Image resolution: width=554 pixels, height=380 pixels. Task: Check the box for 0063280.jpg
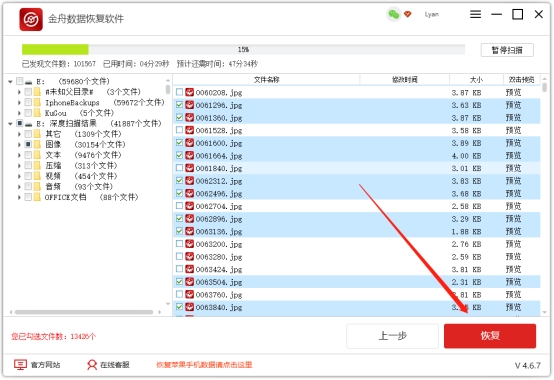click(x=179, y=256)
